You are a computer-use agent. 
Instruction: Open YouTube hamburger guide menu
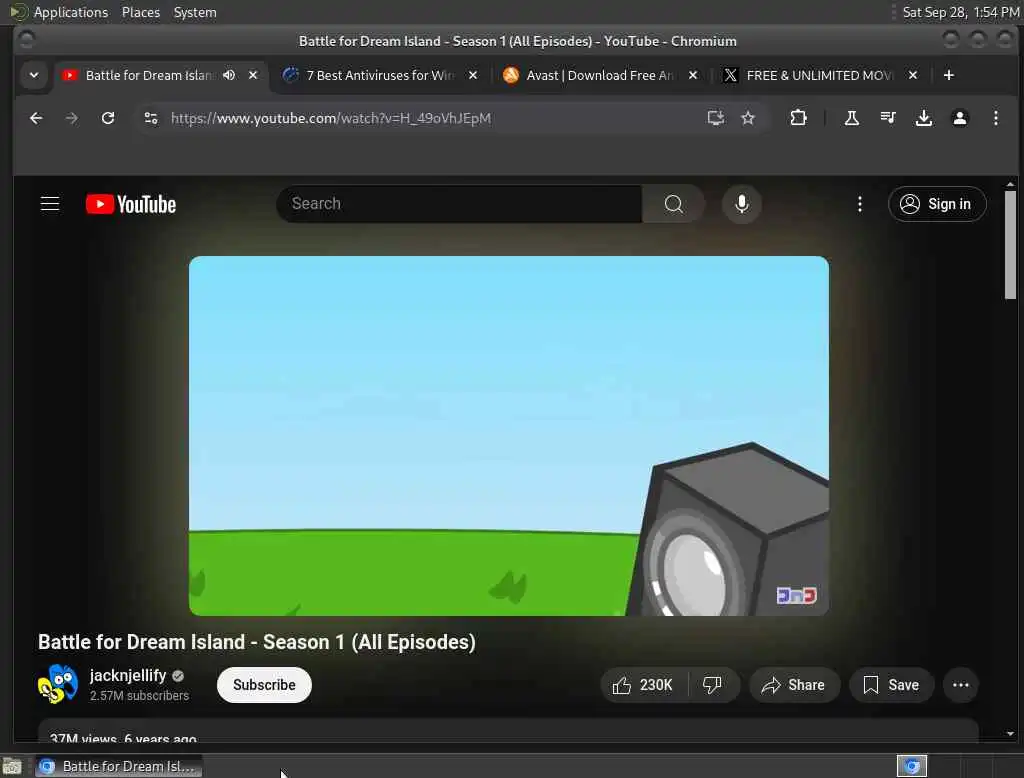click(50, 204)
